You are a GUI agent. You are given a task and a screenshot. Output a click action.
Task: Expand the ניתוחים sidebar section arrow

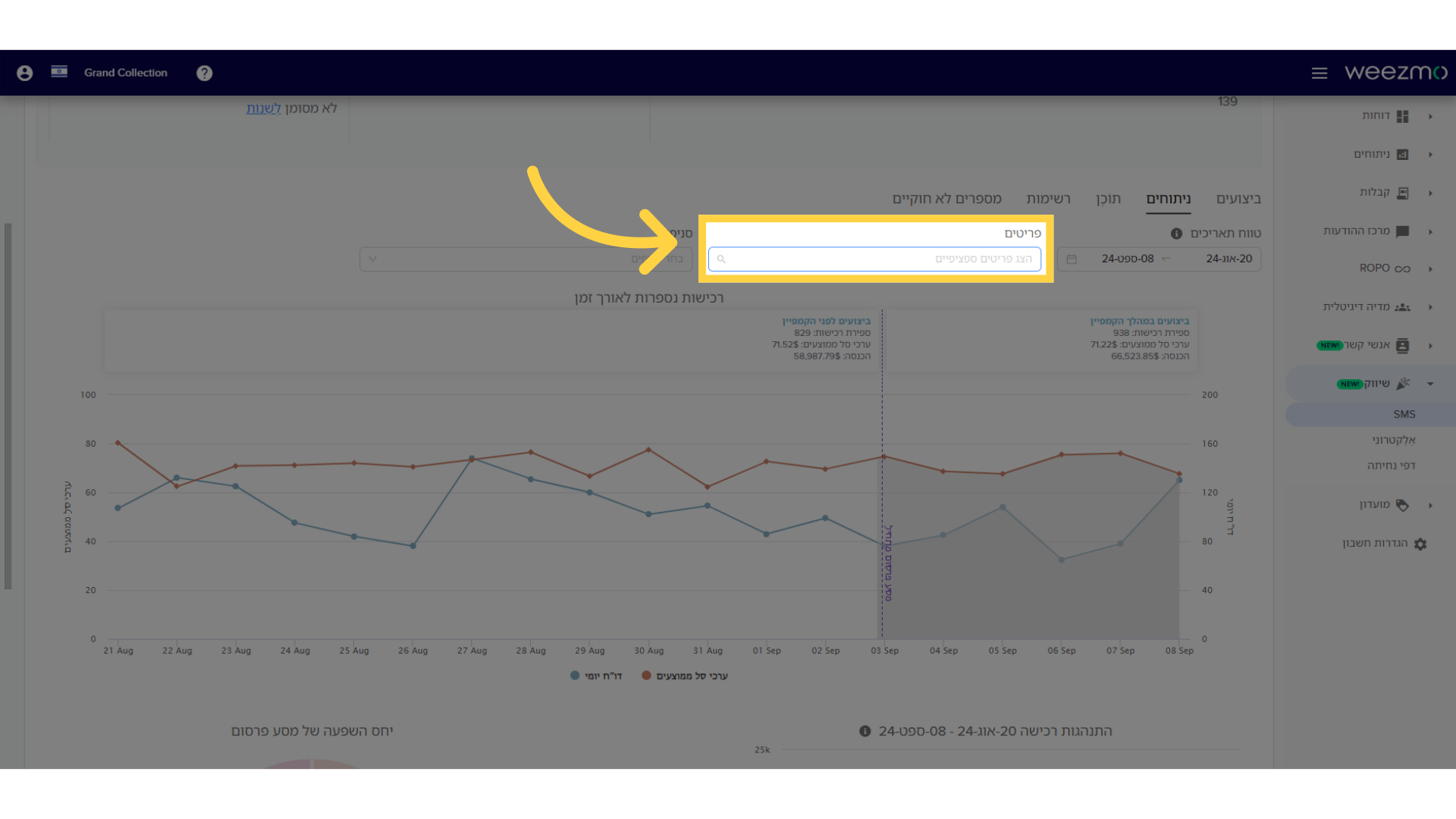1430,155
